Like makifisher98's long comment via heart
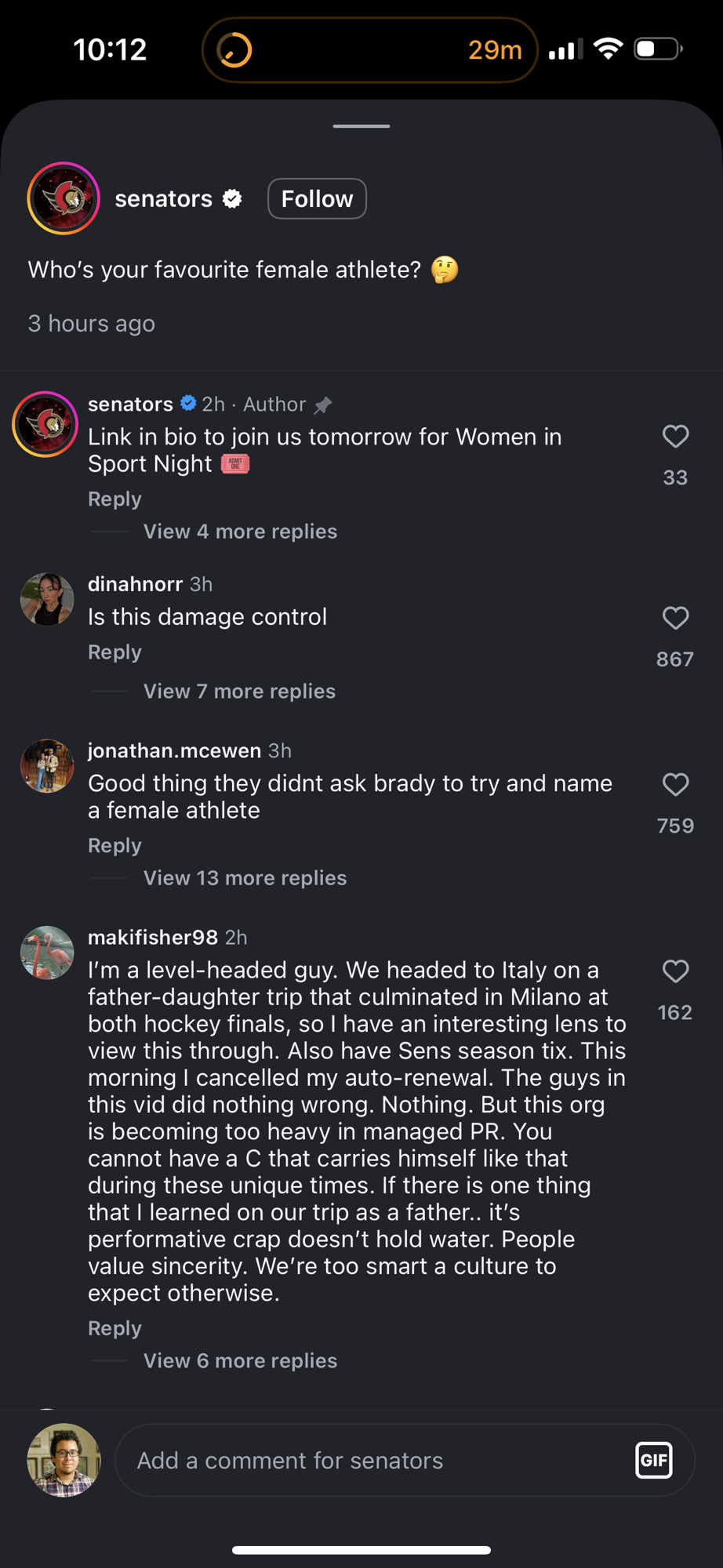The width and height of the screenshot is (723, 1568). 675,971
